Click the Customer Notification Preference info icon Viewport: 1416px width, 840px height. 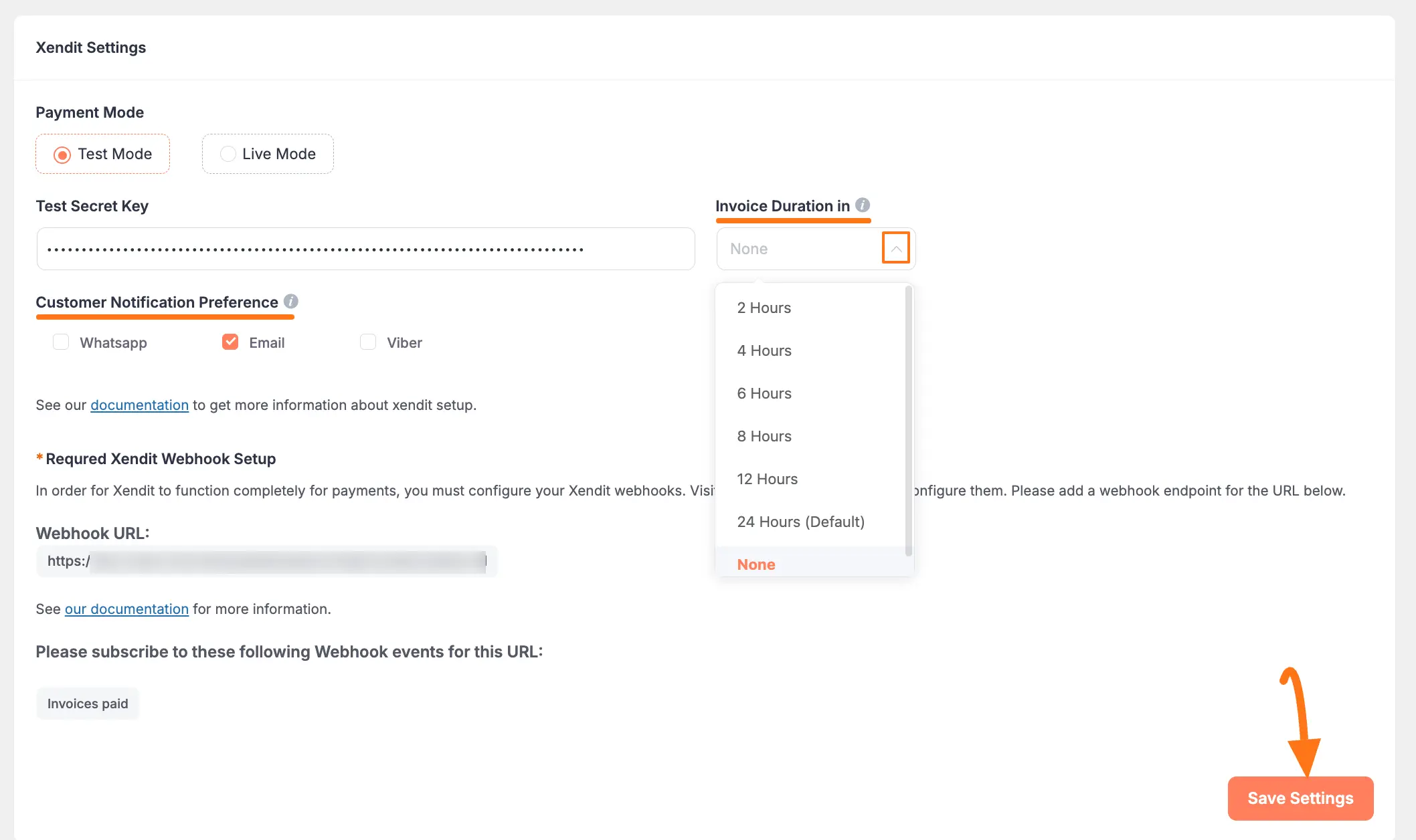point(292,301)
